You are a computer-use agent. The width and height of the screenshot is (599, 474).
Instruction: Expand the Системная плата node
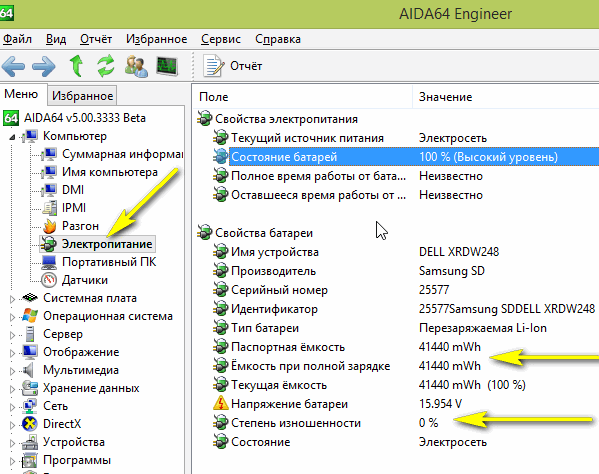pyautogui.click(x=12, y=299)
